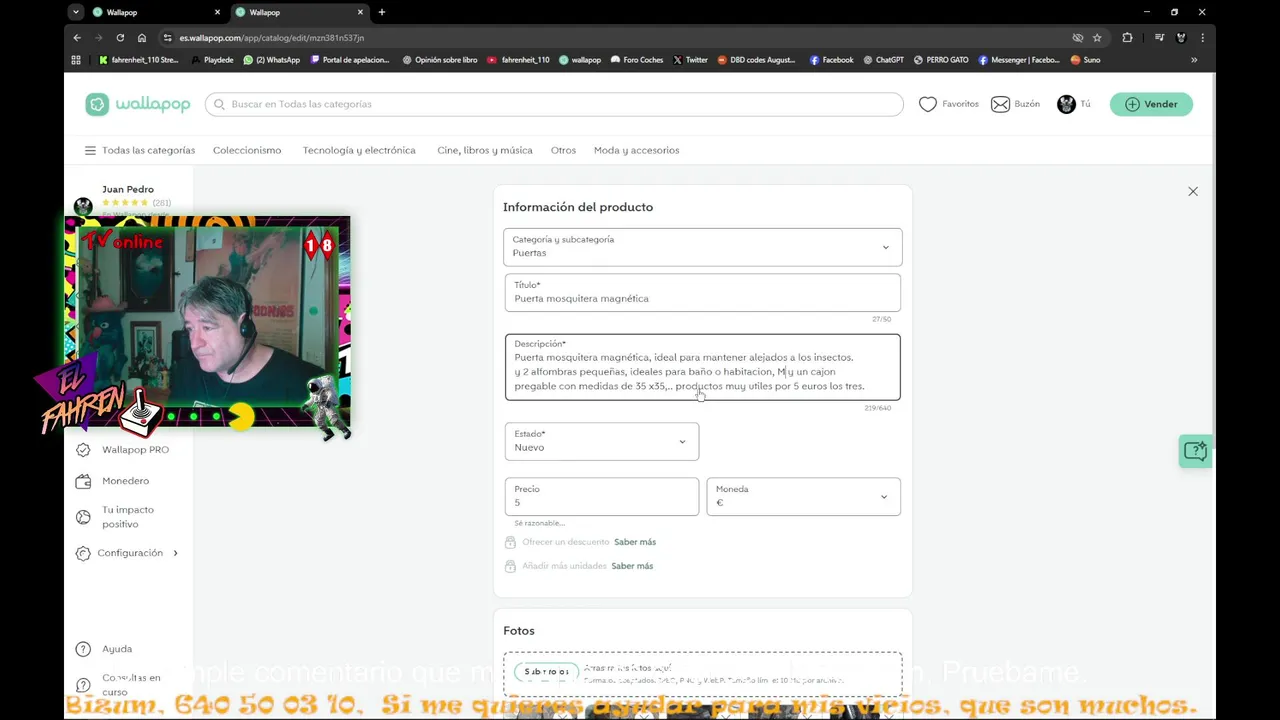This screenshot has height=720, width=1280.
Task: Open WhatsApp bookmark
Action: click(271, 60)
